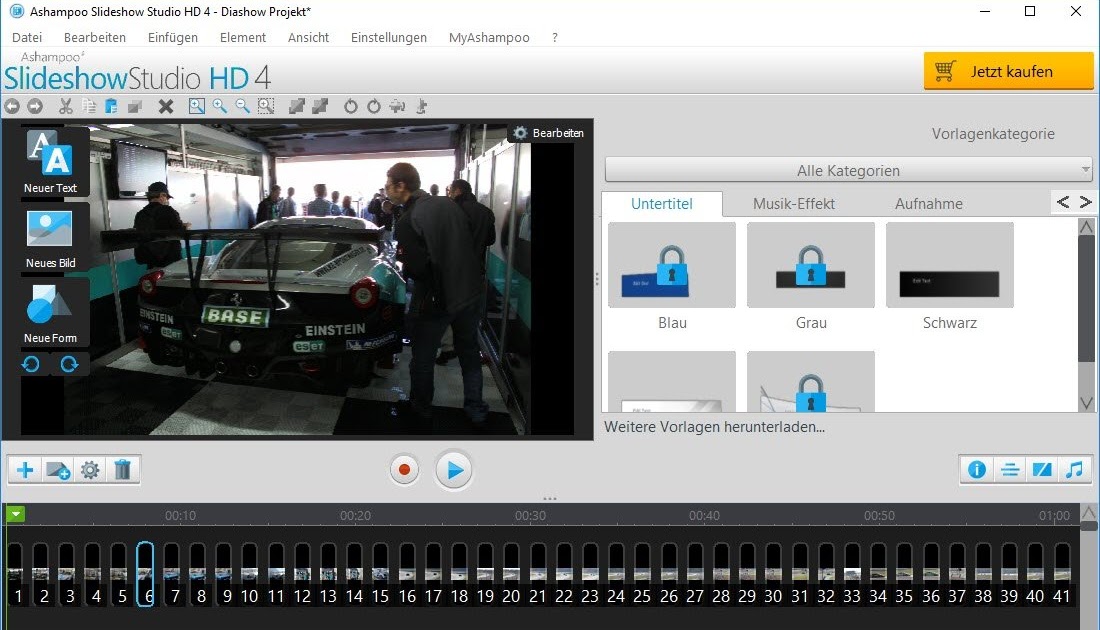Click the vertical flip icon
1100x630 pixels.
[421, 106]
